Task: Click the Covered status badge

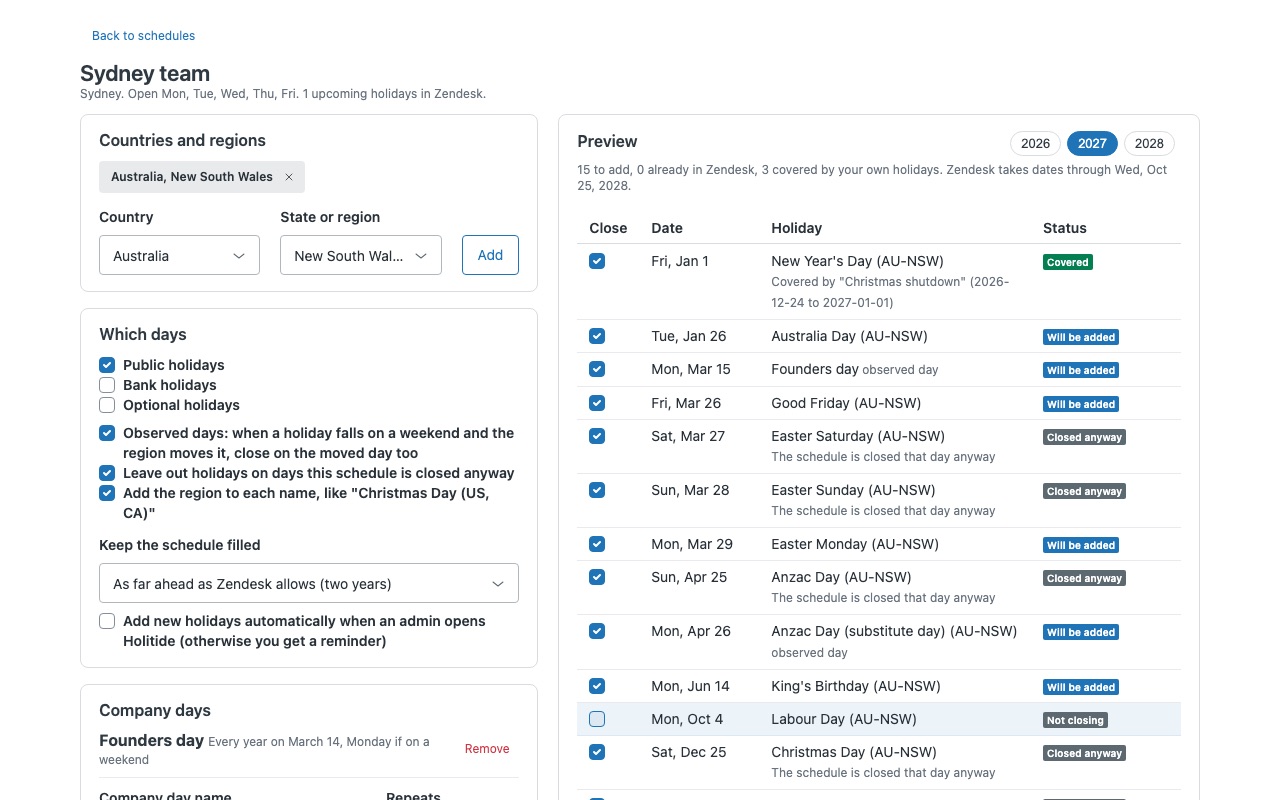Action: point(1067,262)
